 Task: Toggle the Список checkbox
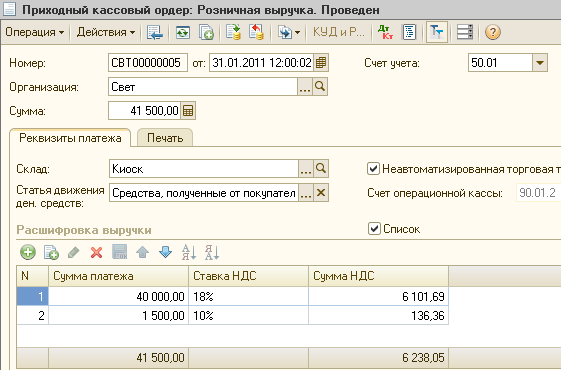(374, 229)
